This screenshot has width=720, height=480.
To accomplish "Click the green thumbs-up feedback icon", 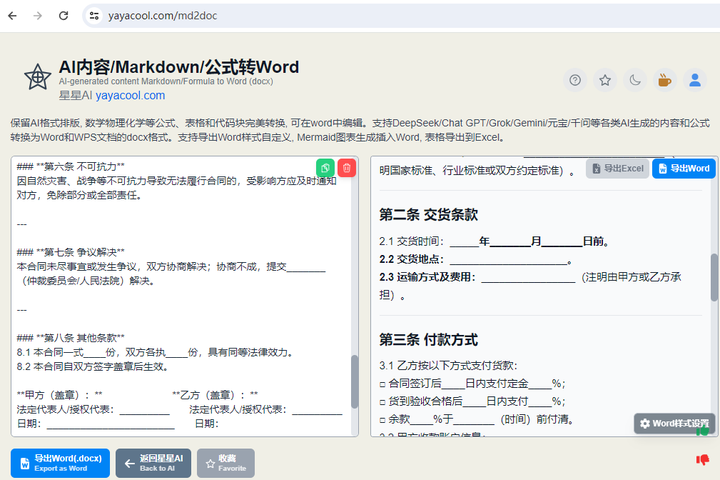I will pos(703,431).
